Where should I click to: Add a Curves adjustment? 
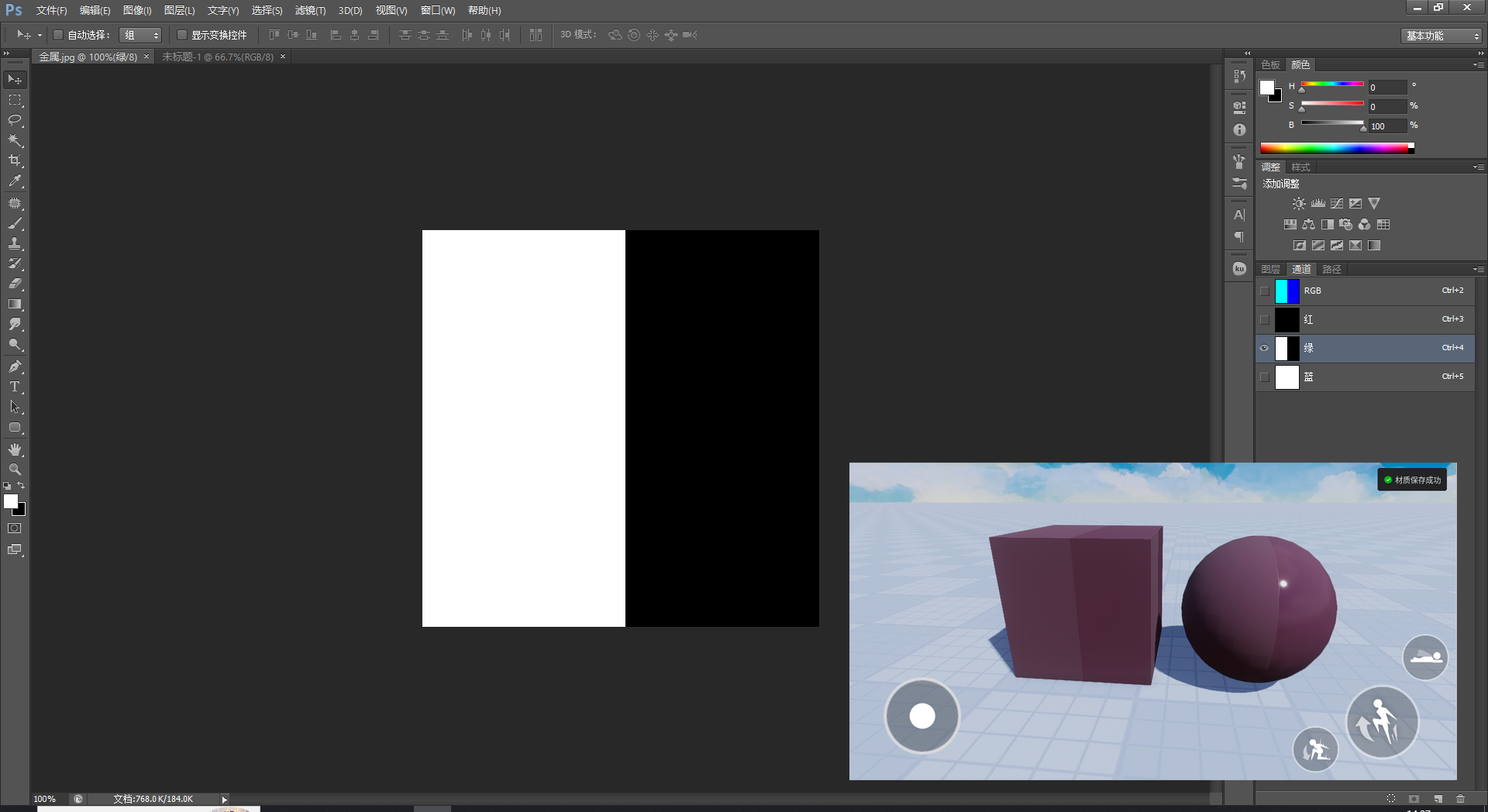pyautogui.click(x=1337, y=204)
